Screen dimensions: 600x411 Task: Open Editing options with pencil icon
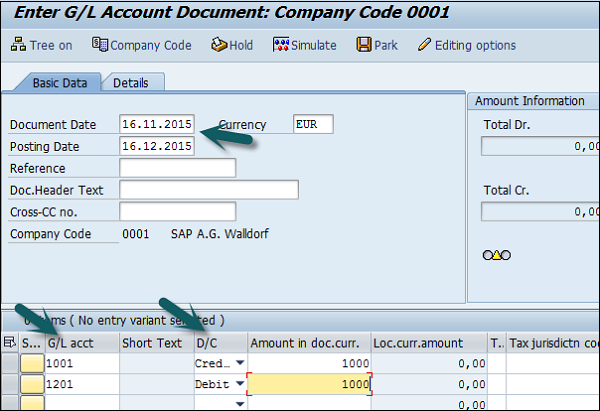[425, 45]
